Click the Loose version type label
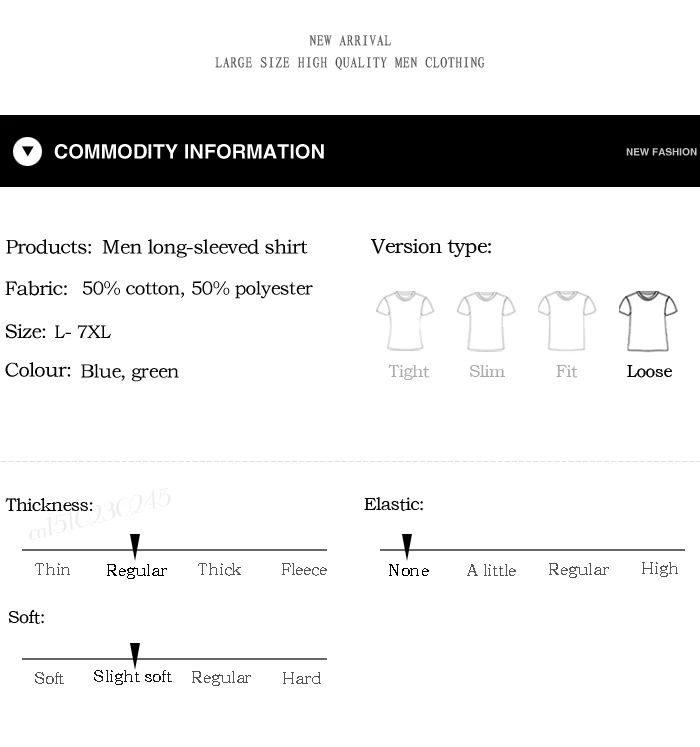This screenshot has height=747, width=700. (x=649, y=371)
